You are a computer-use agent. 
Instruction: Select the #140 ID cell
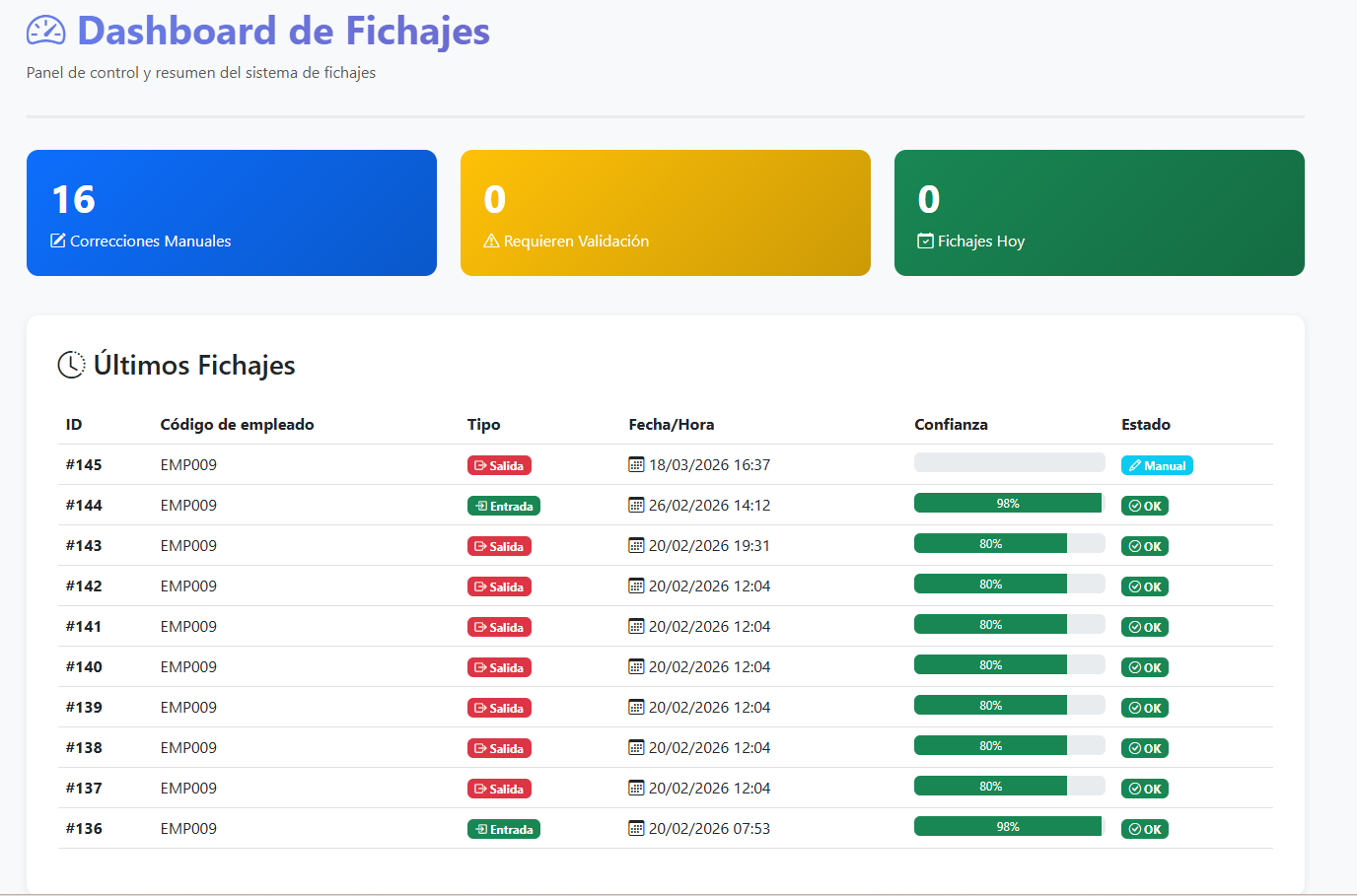click(84, 667)
